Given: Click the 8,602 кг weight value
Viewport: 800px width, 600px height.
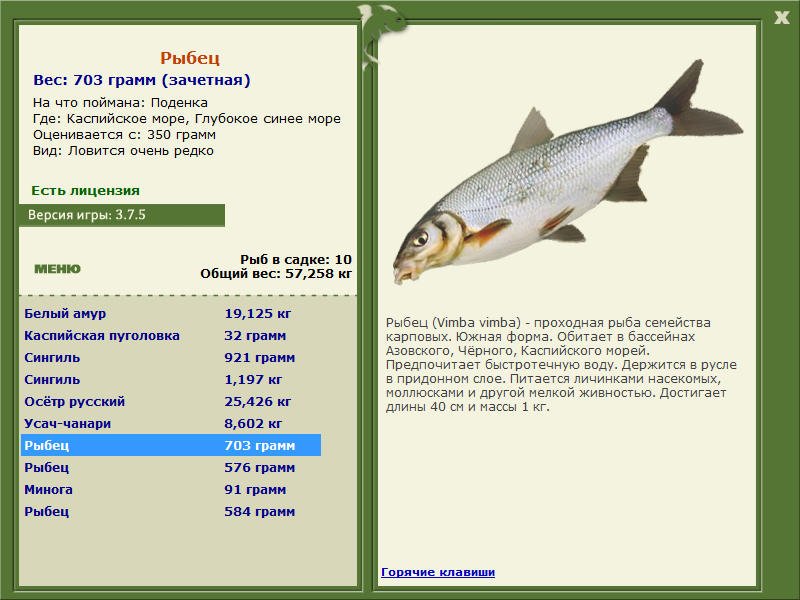Looking at the screenshot, I should (253, 423).
